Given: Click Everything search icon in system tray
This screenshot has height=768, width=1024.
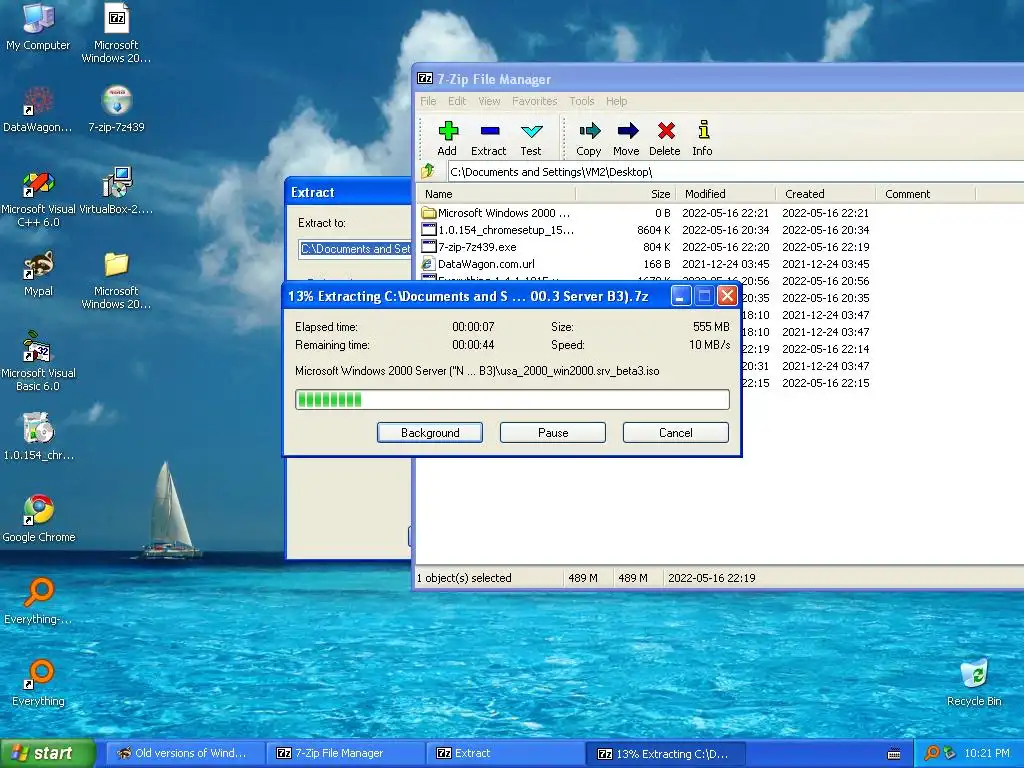Looking at the screenshot, I should click(x=932, y=753).
